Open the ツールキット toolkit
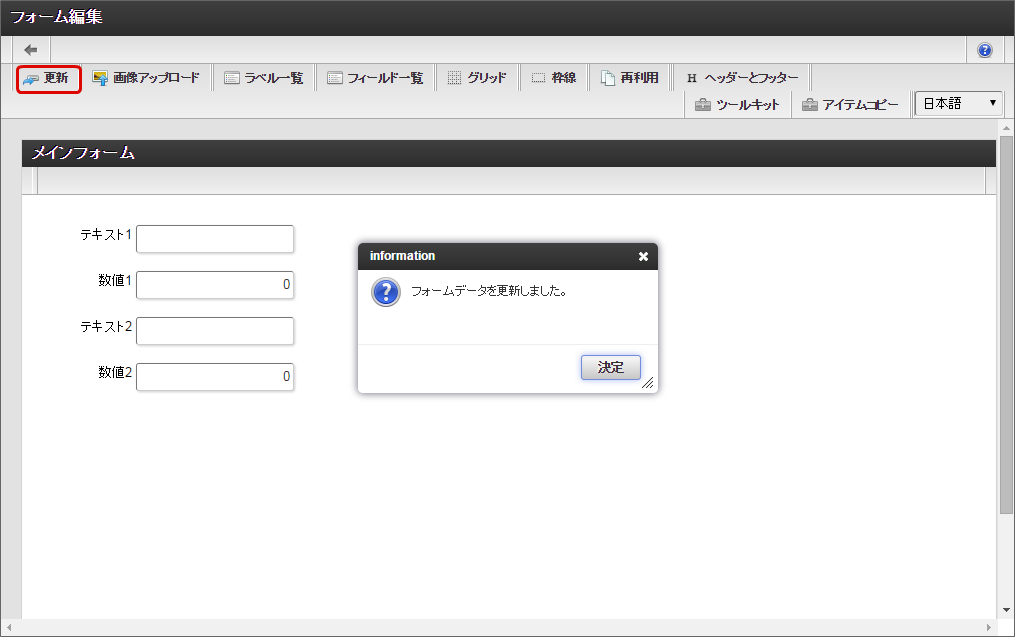1015x637 pixels. click(737, 105)
